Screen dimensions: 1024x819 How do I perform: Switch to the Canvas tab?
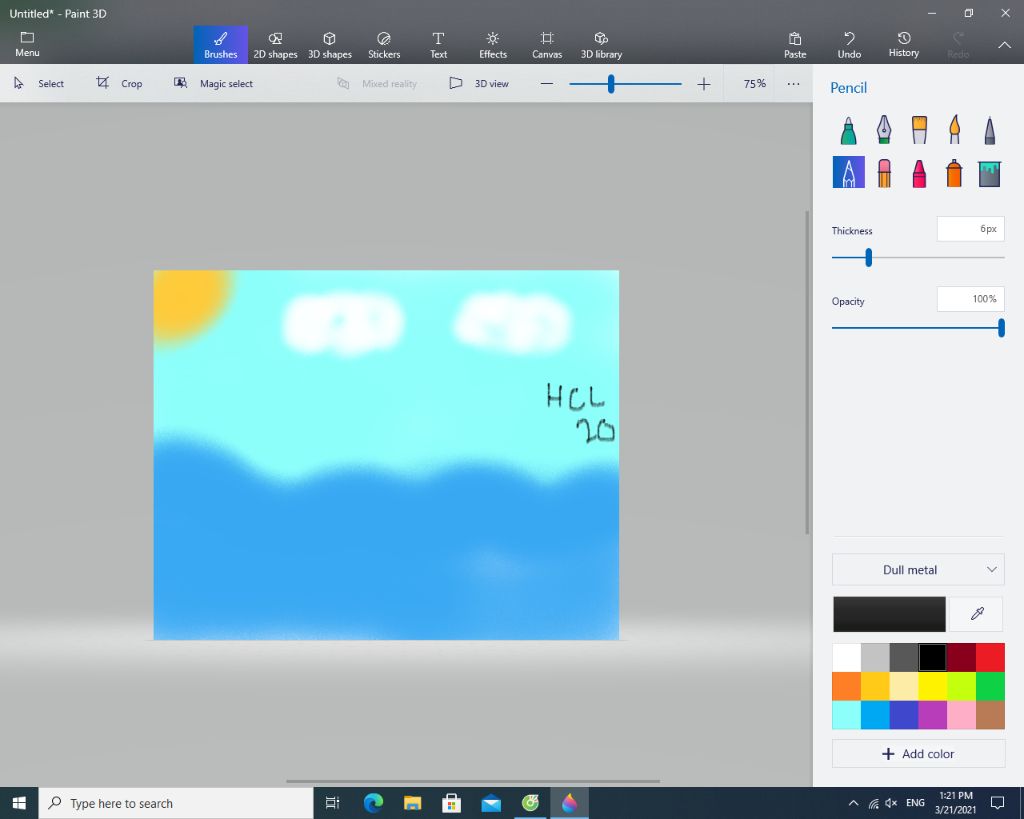(547, 45)
